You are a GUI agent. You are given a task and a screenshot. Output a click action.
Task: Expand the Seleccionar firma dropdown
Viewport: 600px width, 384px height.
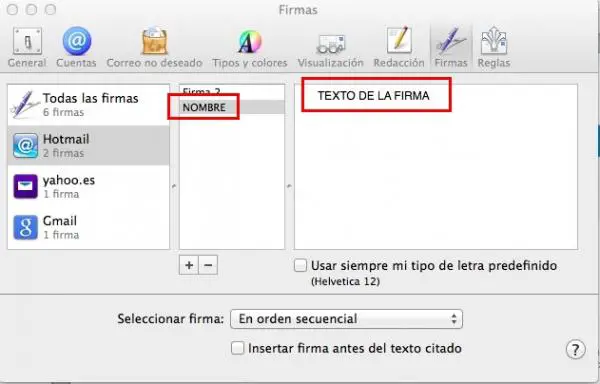click(x=346, y=319)
